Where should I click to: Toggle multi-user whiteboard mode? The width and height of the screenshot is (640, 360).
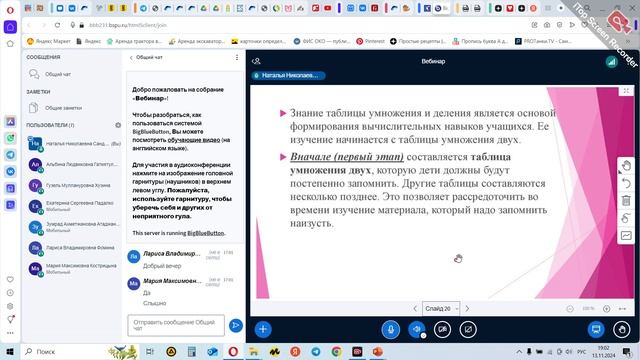[x=626, y=218]
